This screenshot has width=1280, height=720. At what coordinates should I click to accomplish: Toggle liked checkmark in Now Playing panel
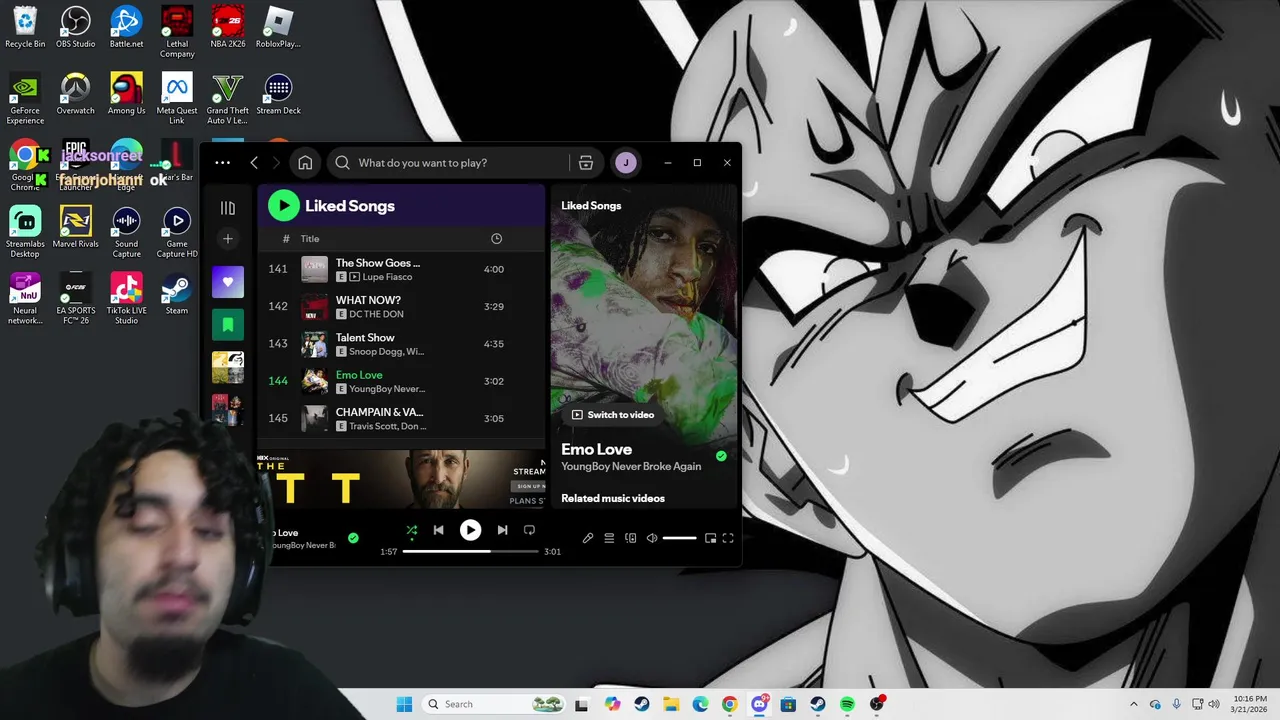(721, 456)
